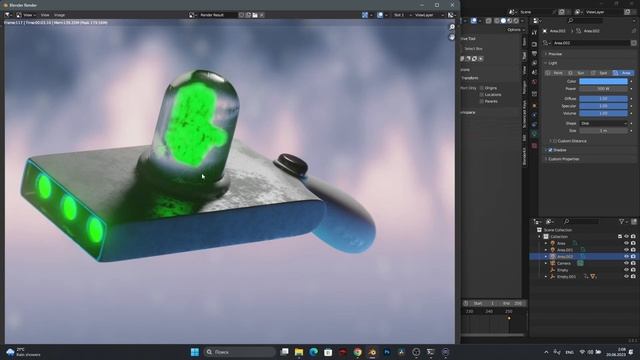
Task: Click the light Size field
Action: pyautogui.click(x=603, y=131)
